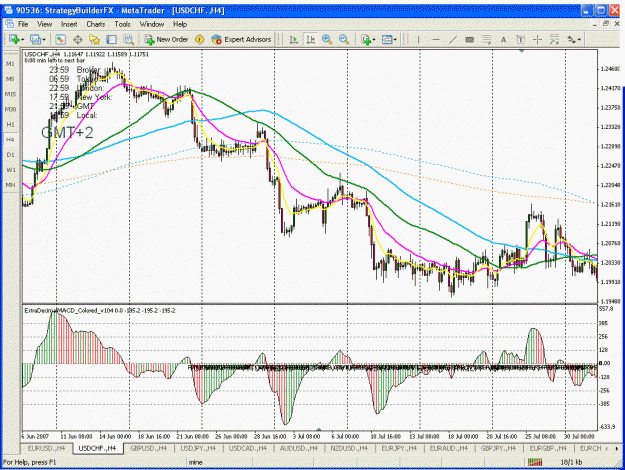Switch to the USDJPY.,H4 chart tab
The height and width of the screenshot is (470, 625).
coord(198,448)
